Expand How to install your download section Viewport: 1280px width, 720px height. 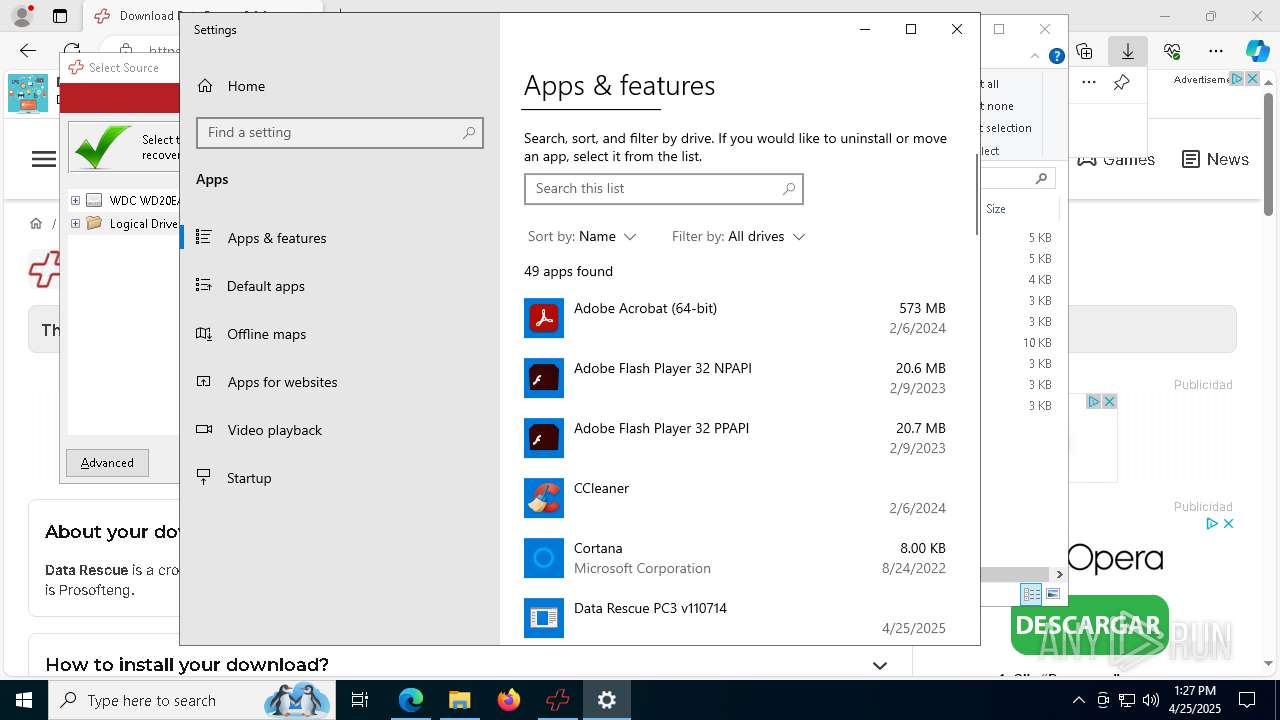pyautogui.click(x=880, y=665)
